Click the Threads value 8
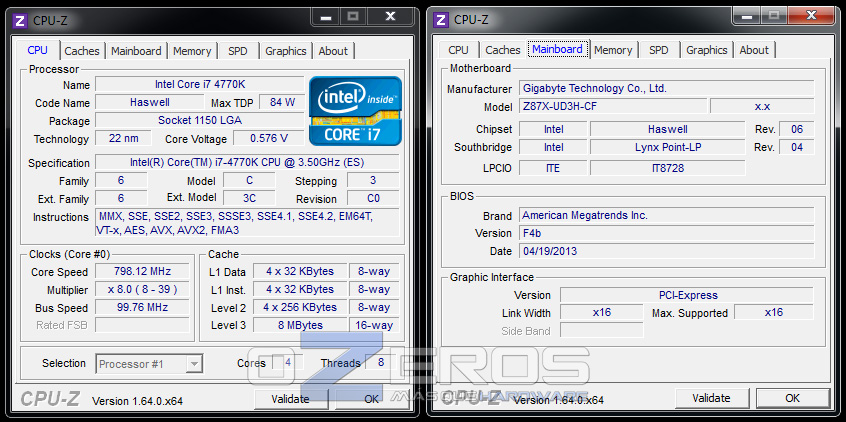Viewport: 846px width, 422px height. tap(381, 362)
